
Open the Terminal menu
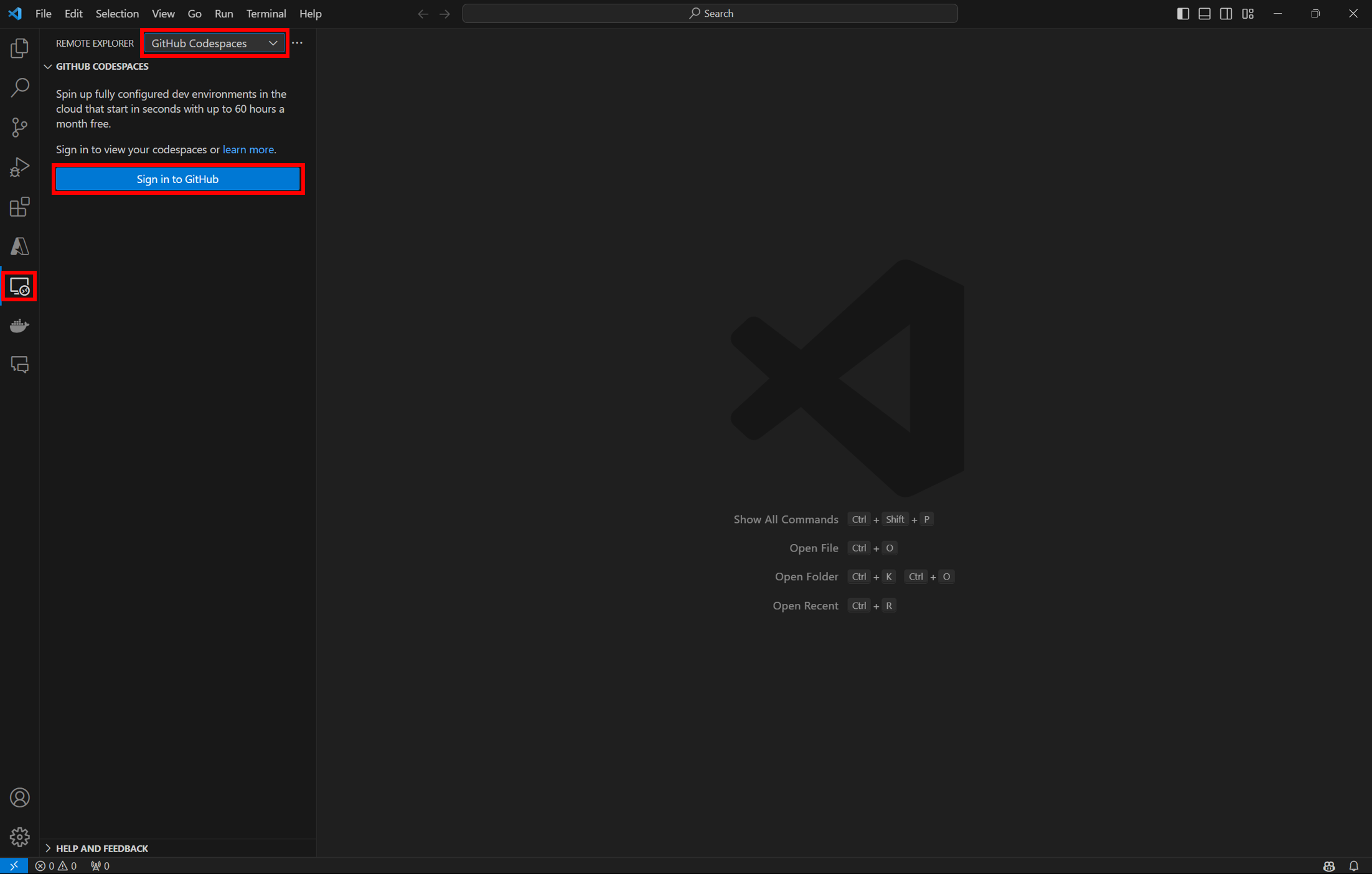pos(266,13)
